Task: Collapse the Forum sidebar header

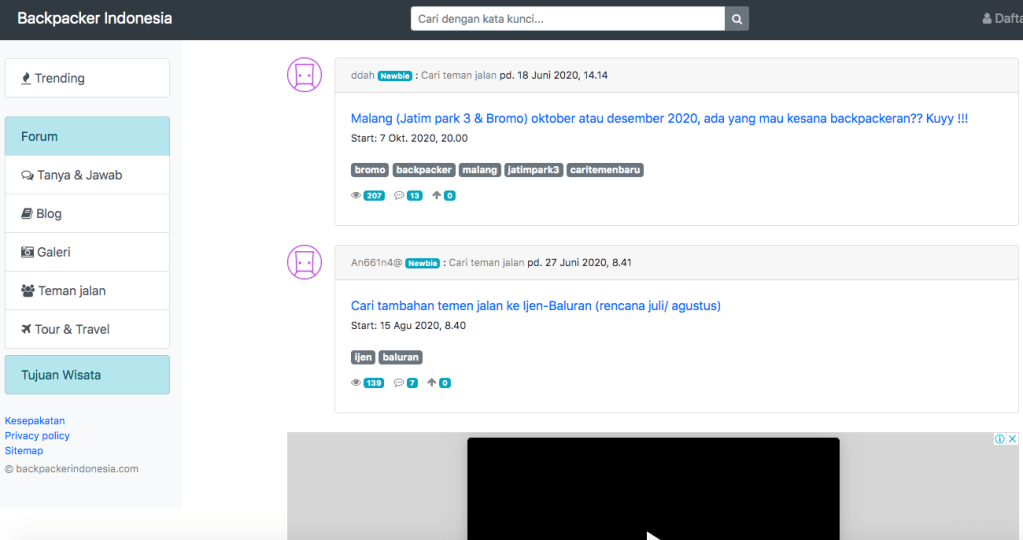Action: (x=87, y=136)
